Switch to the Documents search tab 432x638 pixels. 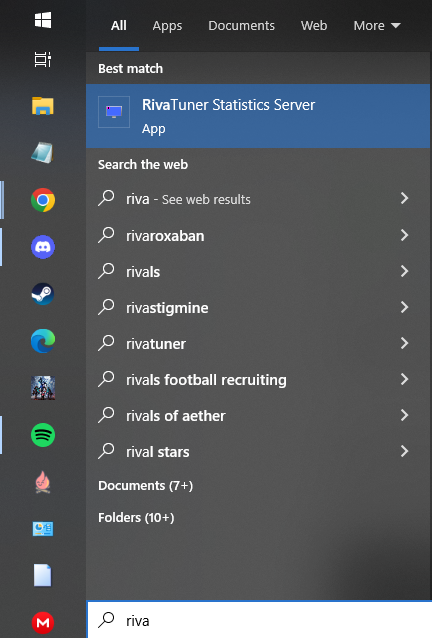tap(241, 26)
